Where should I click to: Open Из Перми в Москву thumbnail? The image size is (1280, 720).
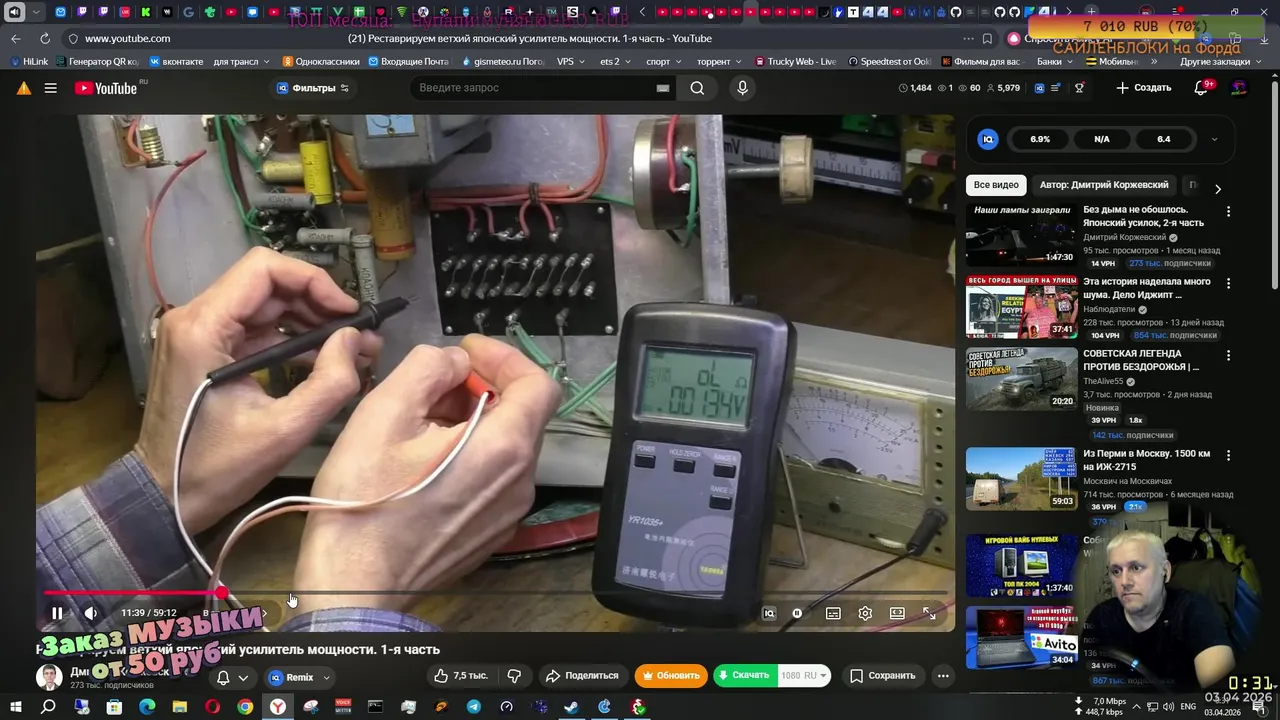pos(1021,478)
